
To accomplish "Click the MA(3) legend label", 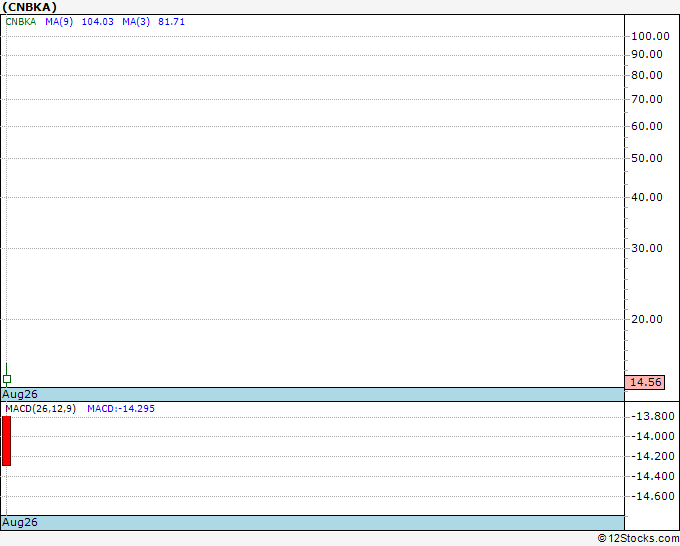I will 136,22.
